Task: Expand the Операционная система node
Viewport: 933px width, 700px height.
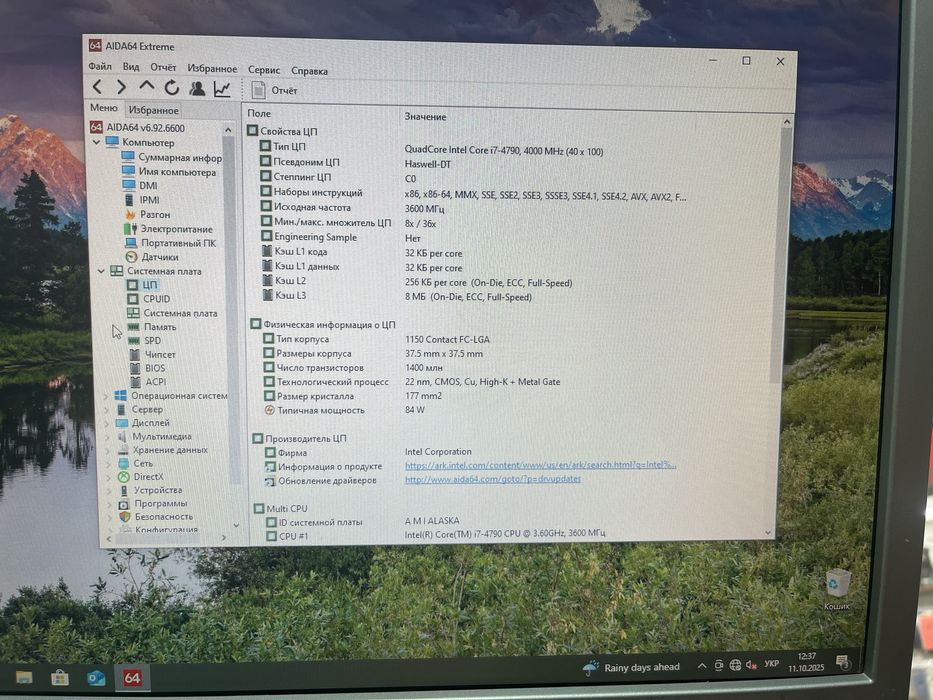Action: (107, 396)
